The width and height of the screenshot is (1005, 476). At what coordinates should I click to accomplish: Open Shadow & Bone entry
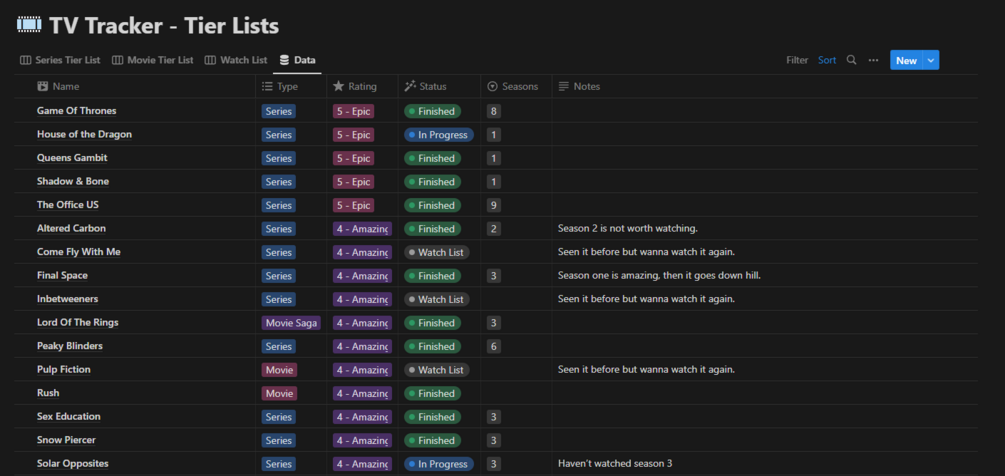pos(72,181)
